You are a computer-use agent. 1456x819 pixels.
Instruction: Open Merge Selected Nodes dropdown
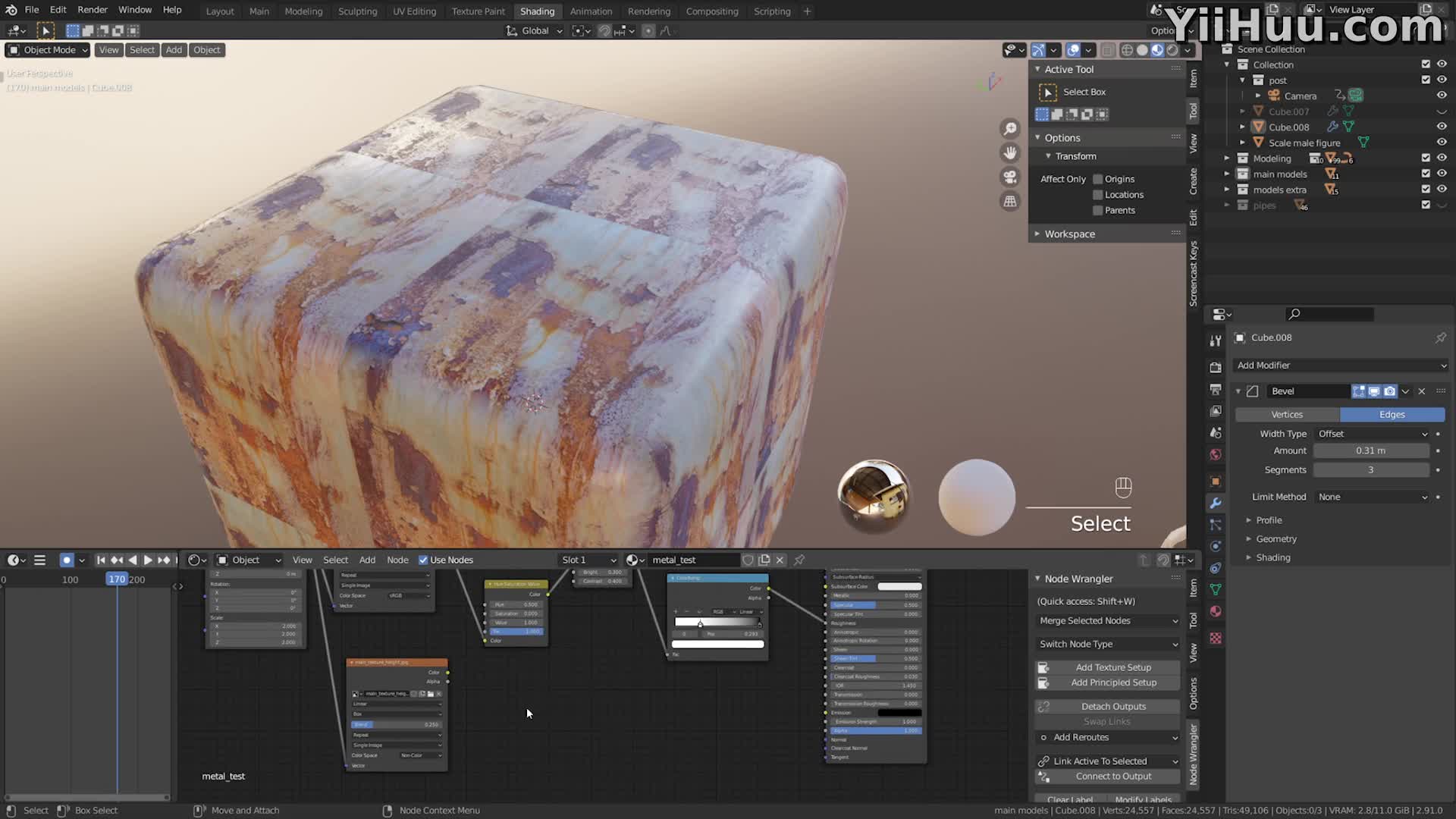pyautogui.click(x=1108, y=620)
